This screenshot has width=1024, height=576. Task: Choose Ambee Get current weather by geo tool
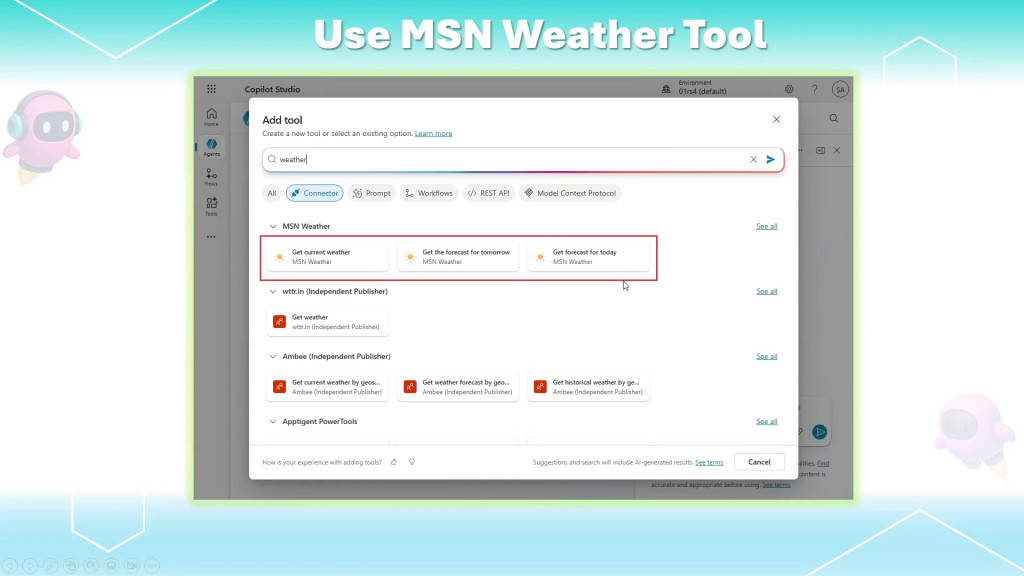point(328,387)
